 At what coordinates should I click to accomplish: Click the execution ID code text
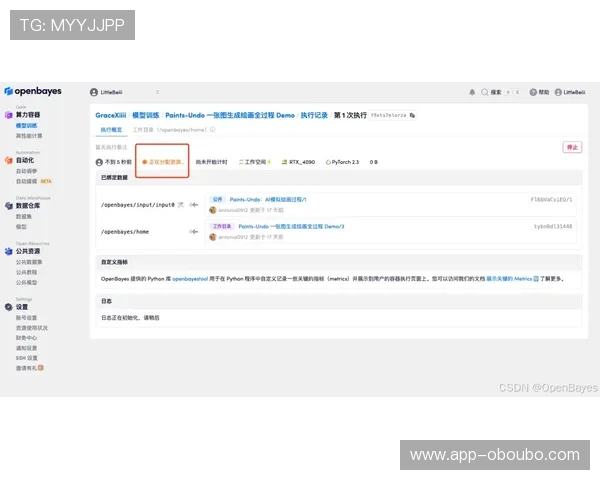388,115
